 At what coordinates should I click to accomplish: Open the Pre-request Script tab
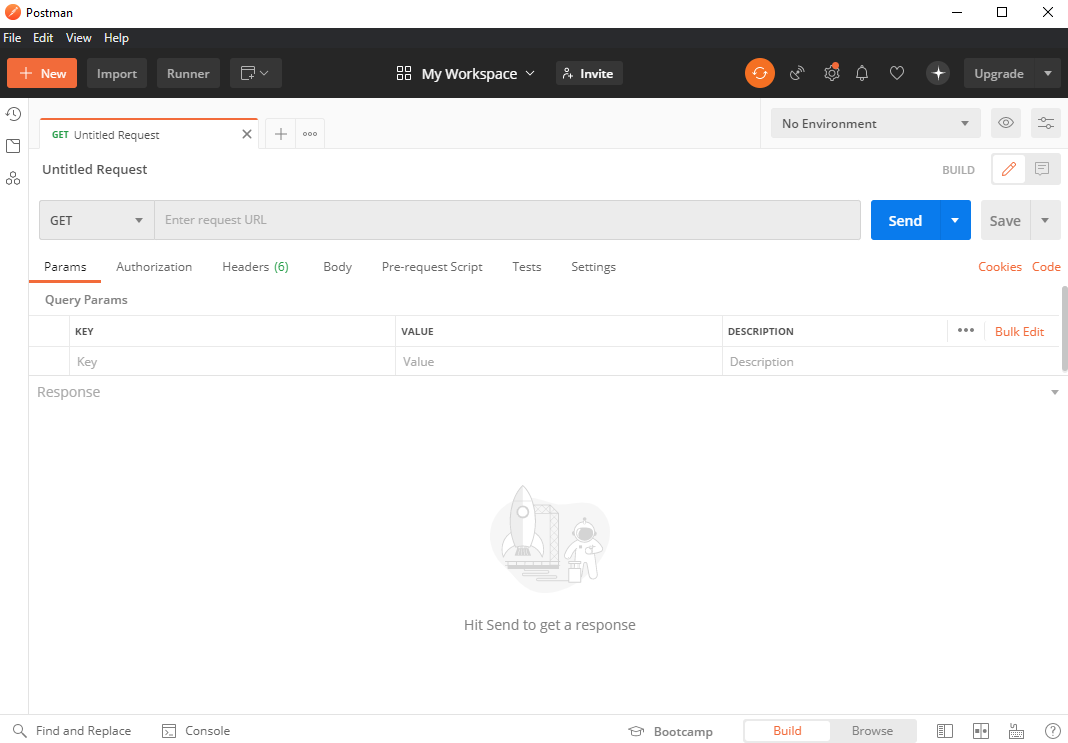pyautogui.click(x=432, y=266)
